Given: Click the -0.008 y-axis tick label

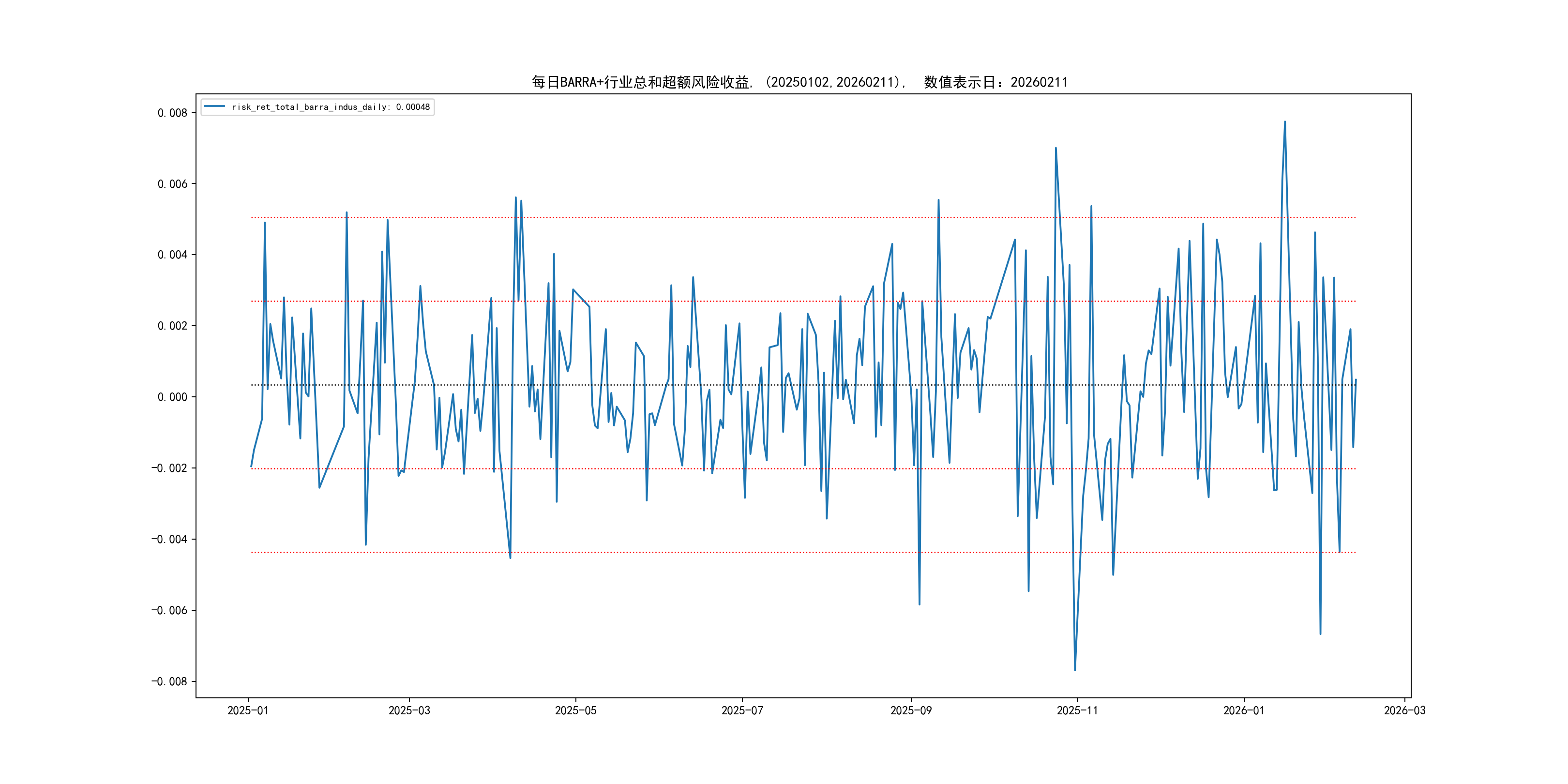Looking at the screenshot, I should pos(169,681).
